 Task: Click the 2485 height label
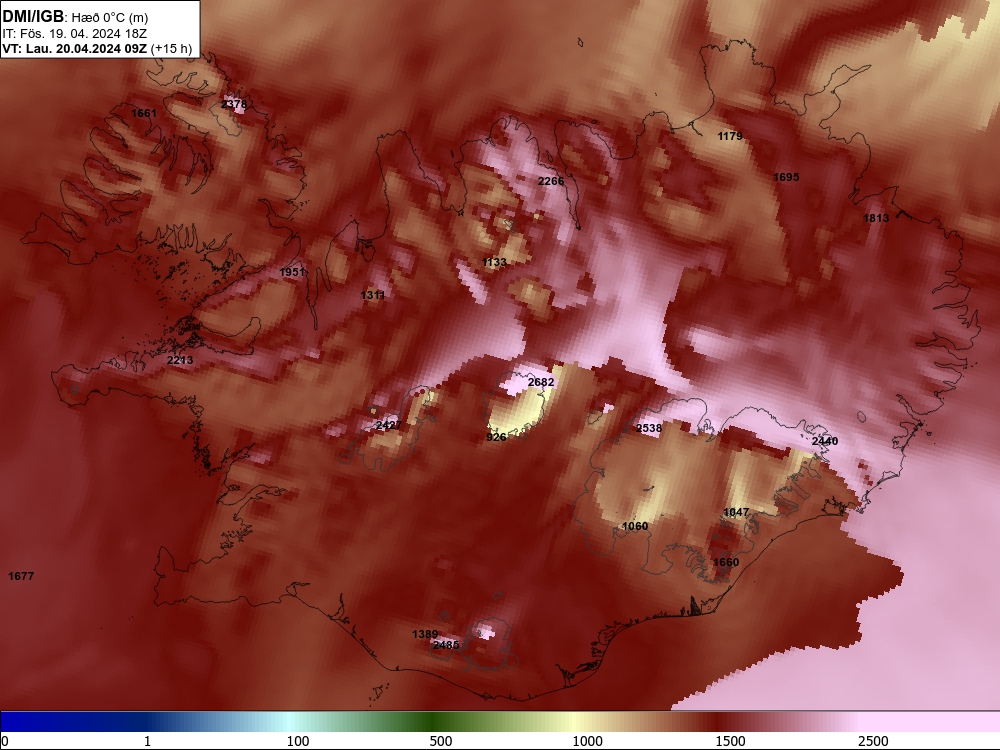pos(446,645)
